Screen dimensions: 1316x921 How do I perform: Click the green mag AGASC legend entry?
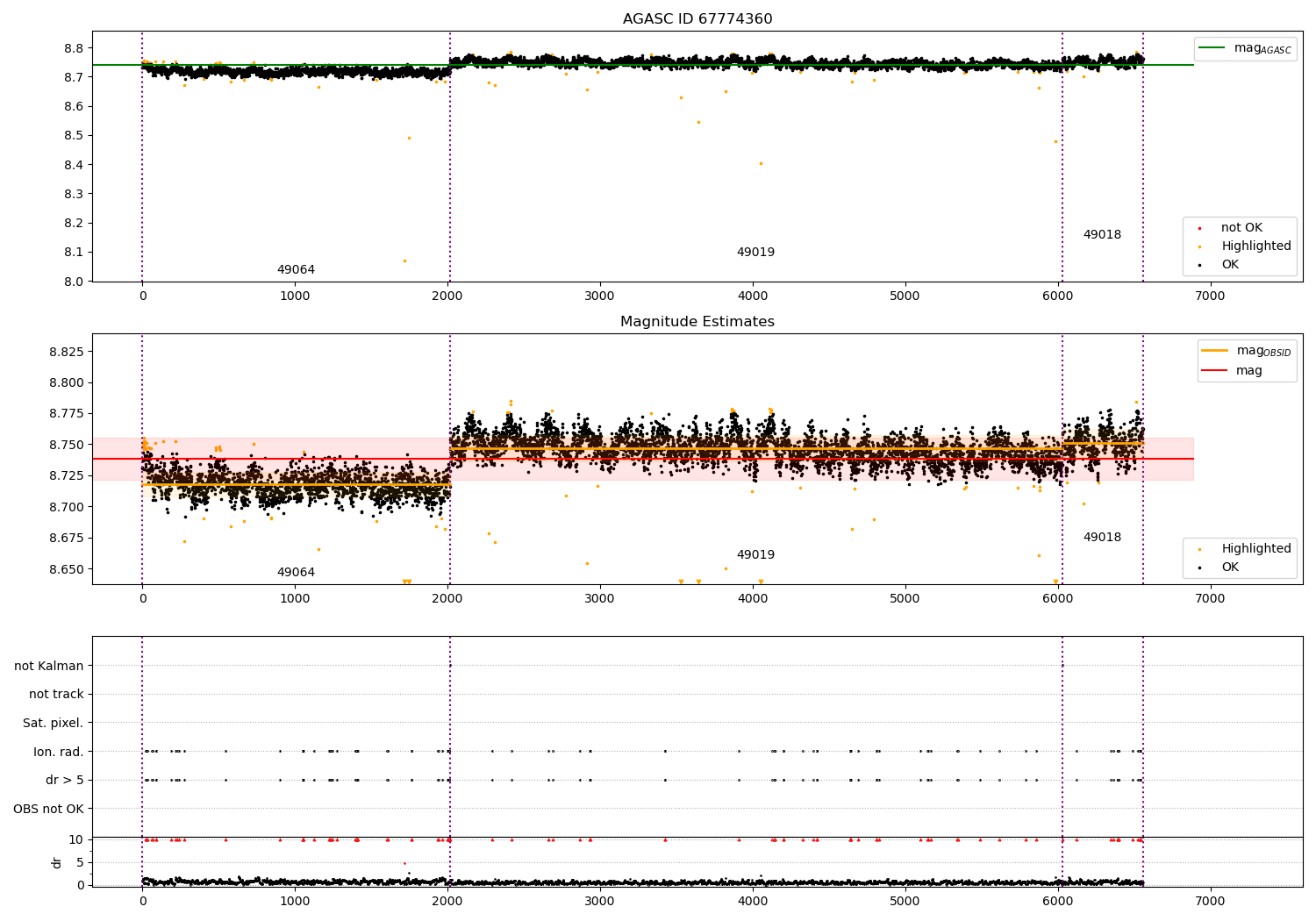pyautogui.click(x=1245, y=48)
